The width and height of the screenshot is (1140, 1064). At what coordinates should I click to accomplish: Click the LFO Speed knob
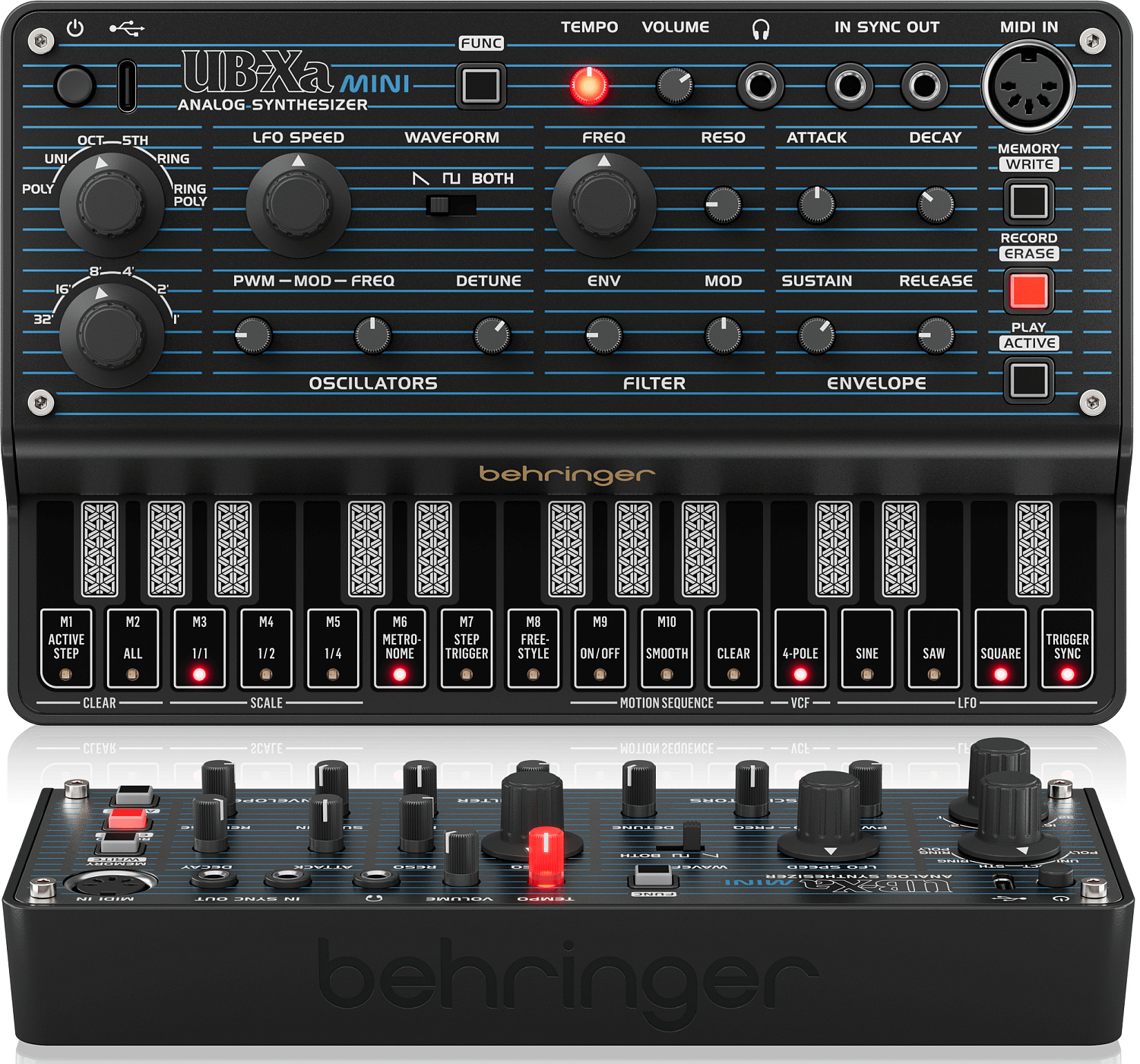click(298, 204)
